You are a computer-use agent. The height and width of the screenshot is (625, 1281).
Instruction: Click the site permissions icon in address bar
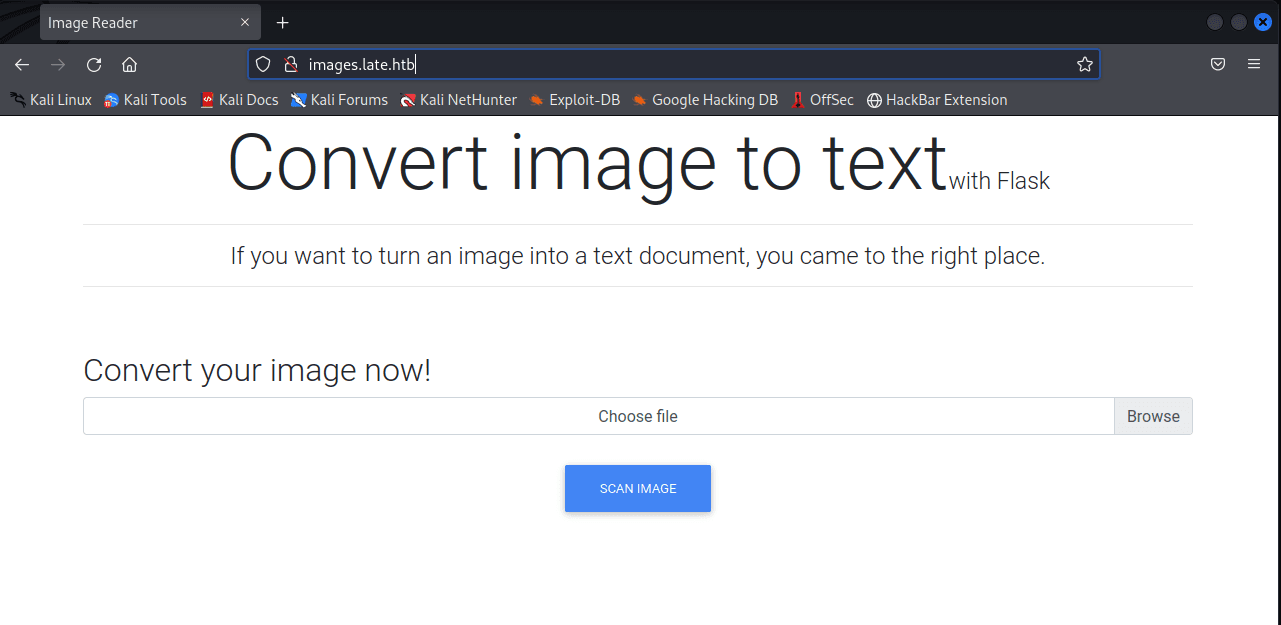point(290,63)
